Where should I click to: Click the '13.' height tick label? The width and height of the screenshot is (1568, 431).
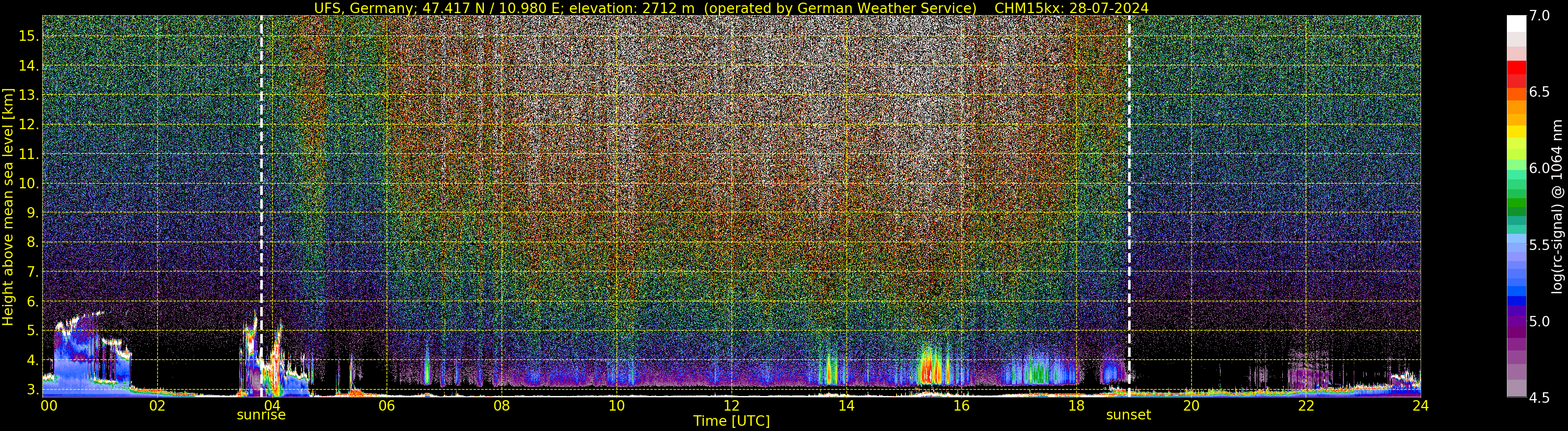click(29, 95)
